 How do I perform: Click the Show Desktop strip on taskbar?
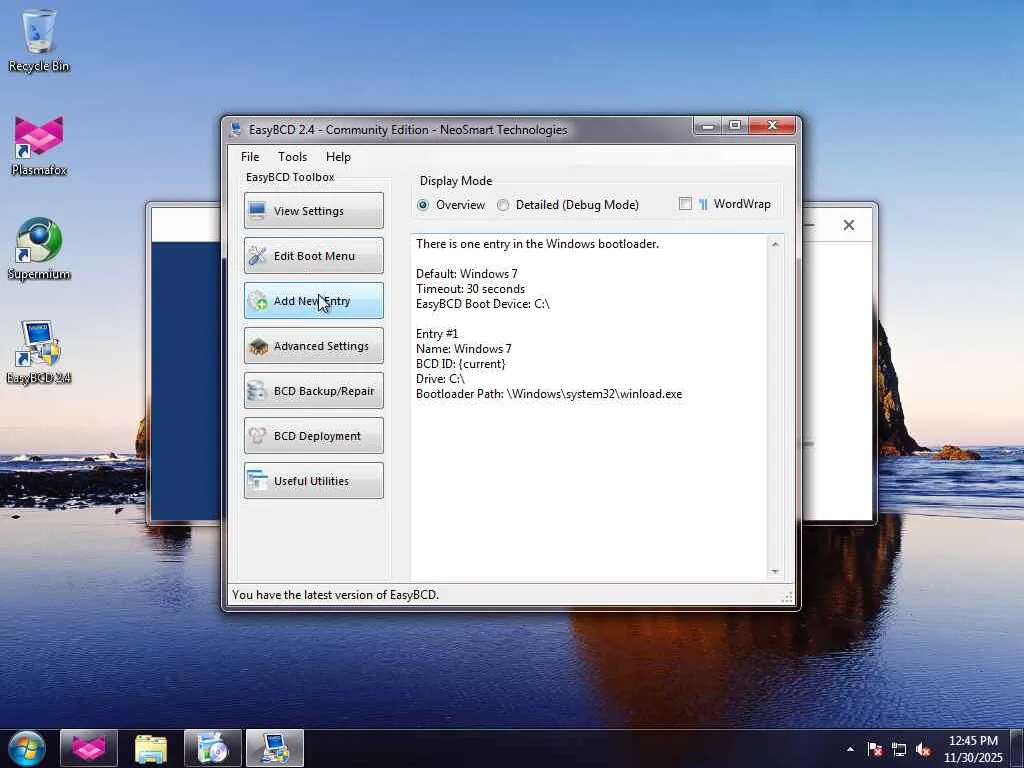pyautogui.click(x=1017, y=748)
